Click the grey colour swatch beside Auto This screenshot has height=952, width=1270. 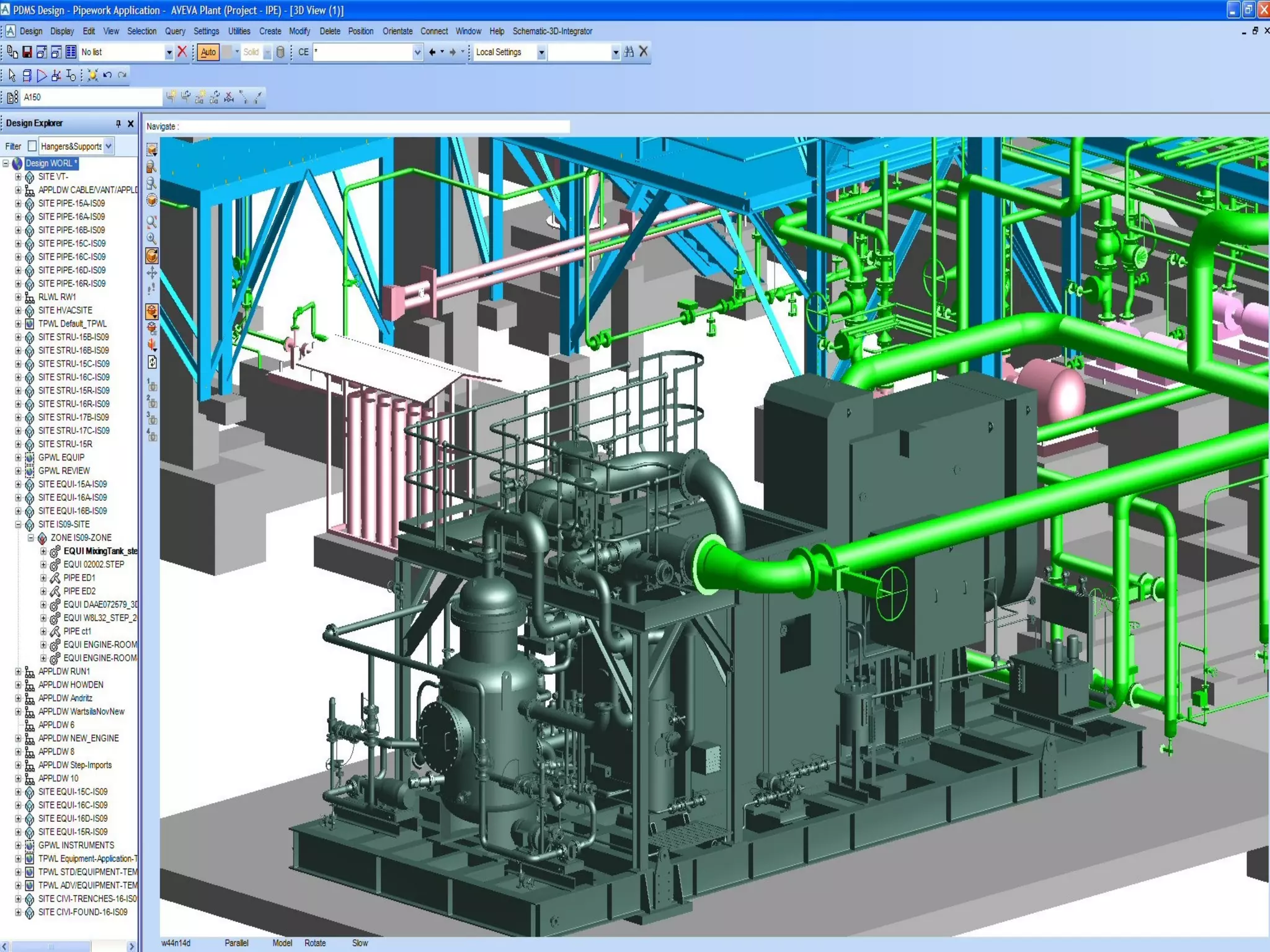coord(228,52)
